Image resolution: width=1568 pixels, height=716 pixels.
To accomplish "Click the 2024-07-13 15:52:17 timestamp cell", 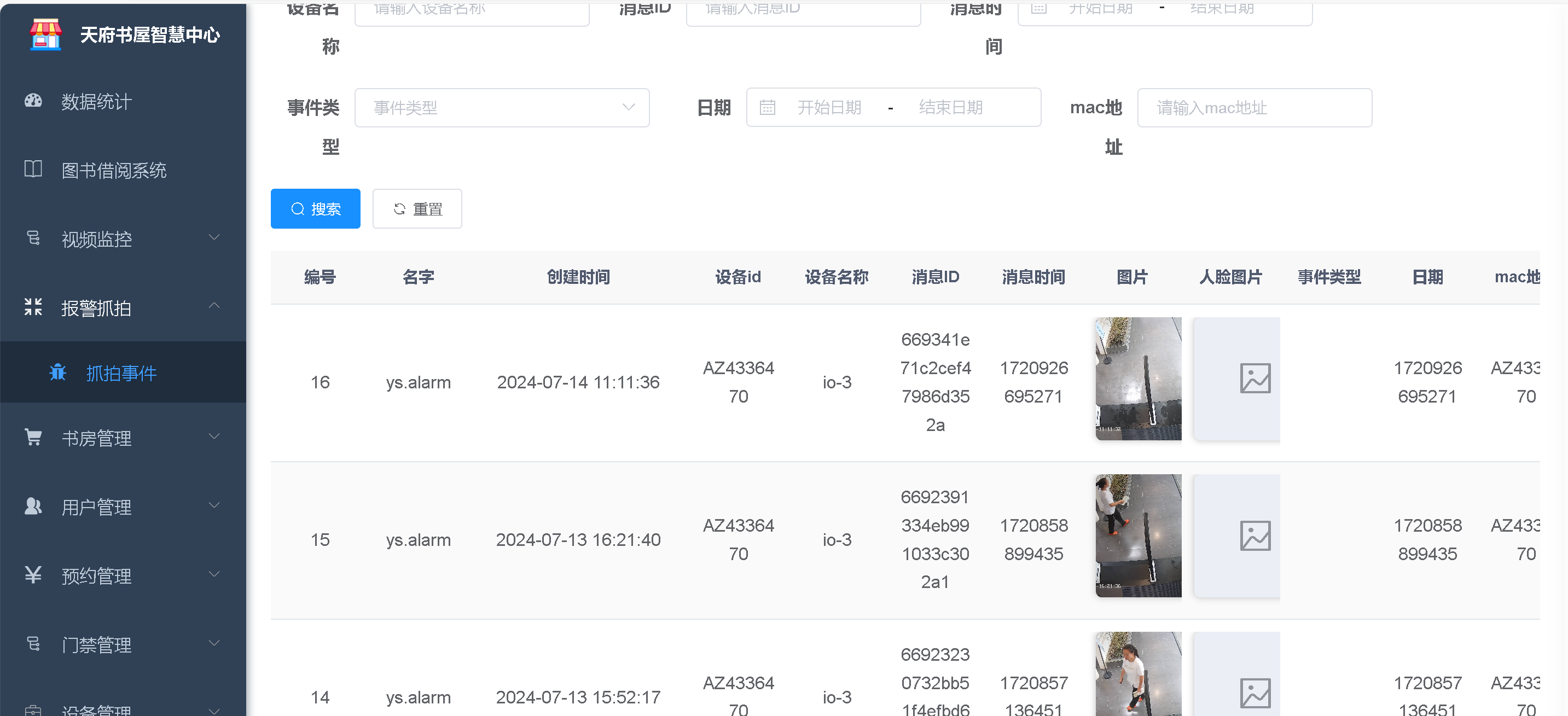I will [578, 697].
